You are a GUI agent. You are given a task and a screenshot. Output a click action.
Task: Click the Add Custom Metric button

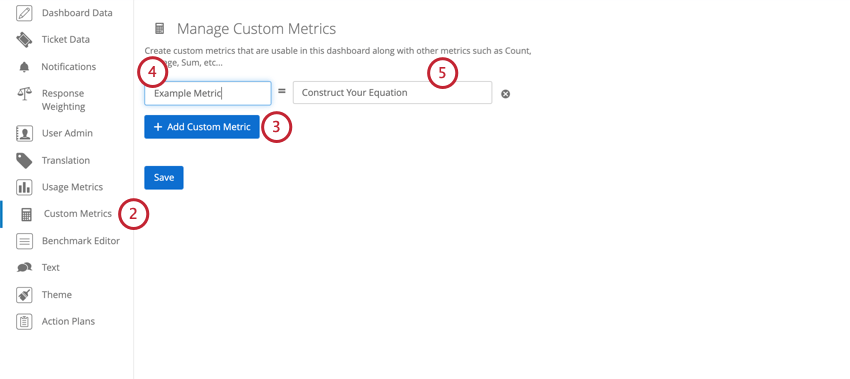(202, 127)
